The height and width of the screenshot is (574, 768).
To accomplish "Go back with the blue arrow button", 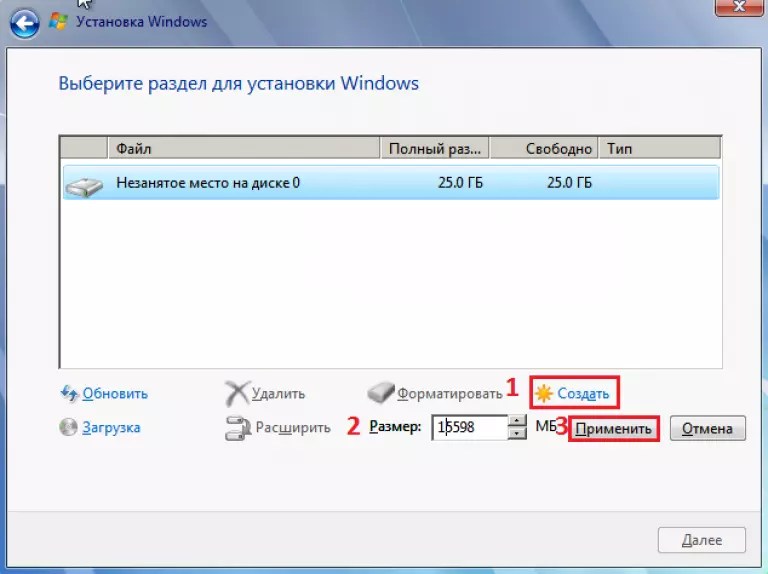I will point(24,24).
